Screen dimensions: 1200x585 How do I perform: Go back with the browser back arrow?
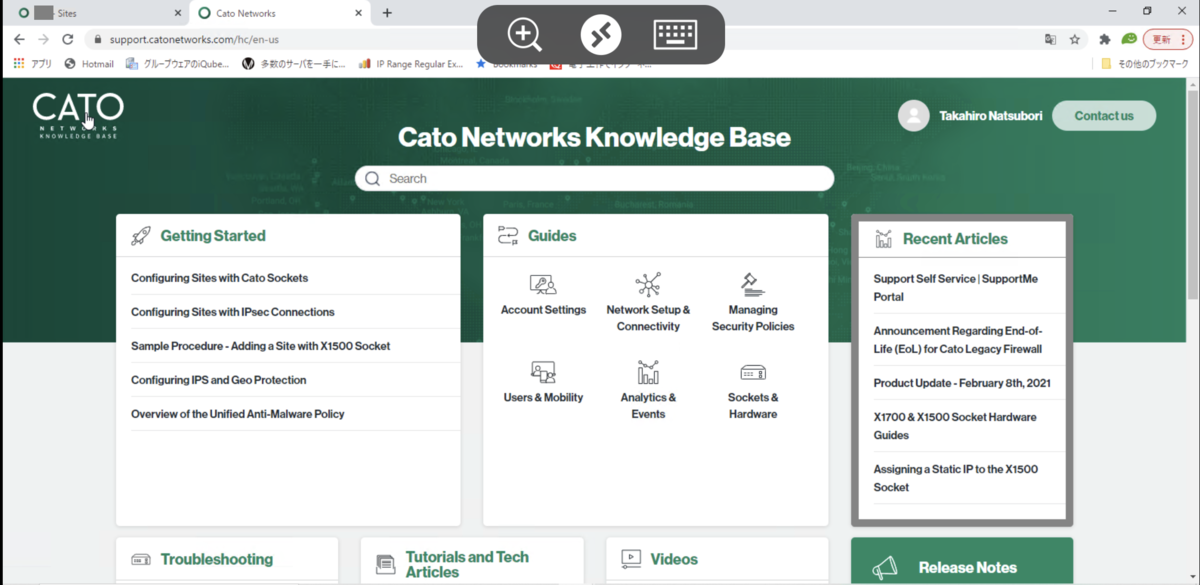pos(19,39)
